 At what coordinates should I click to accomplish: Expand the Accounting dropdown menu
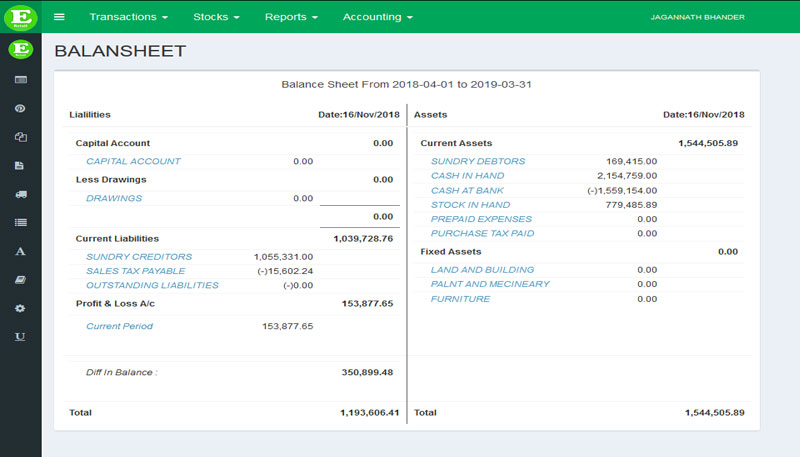coord(378,17)
